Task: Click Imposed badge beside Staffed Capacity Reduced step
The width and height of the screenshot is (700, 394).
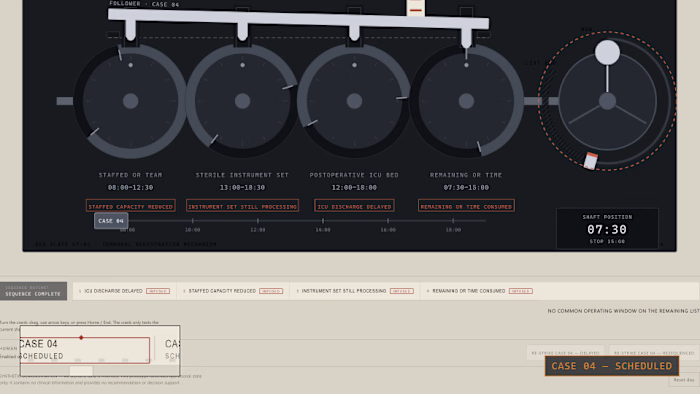Action: tap(271, 291)
